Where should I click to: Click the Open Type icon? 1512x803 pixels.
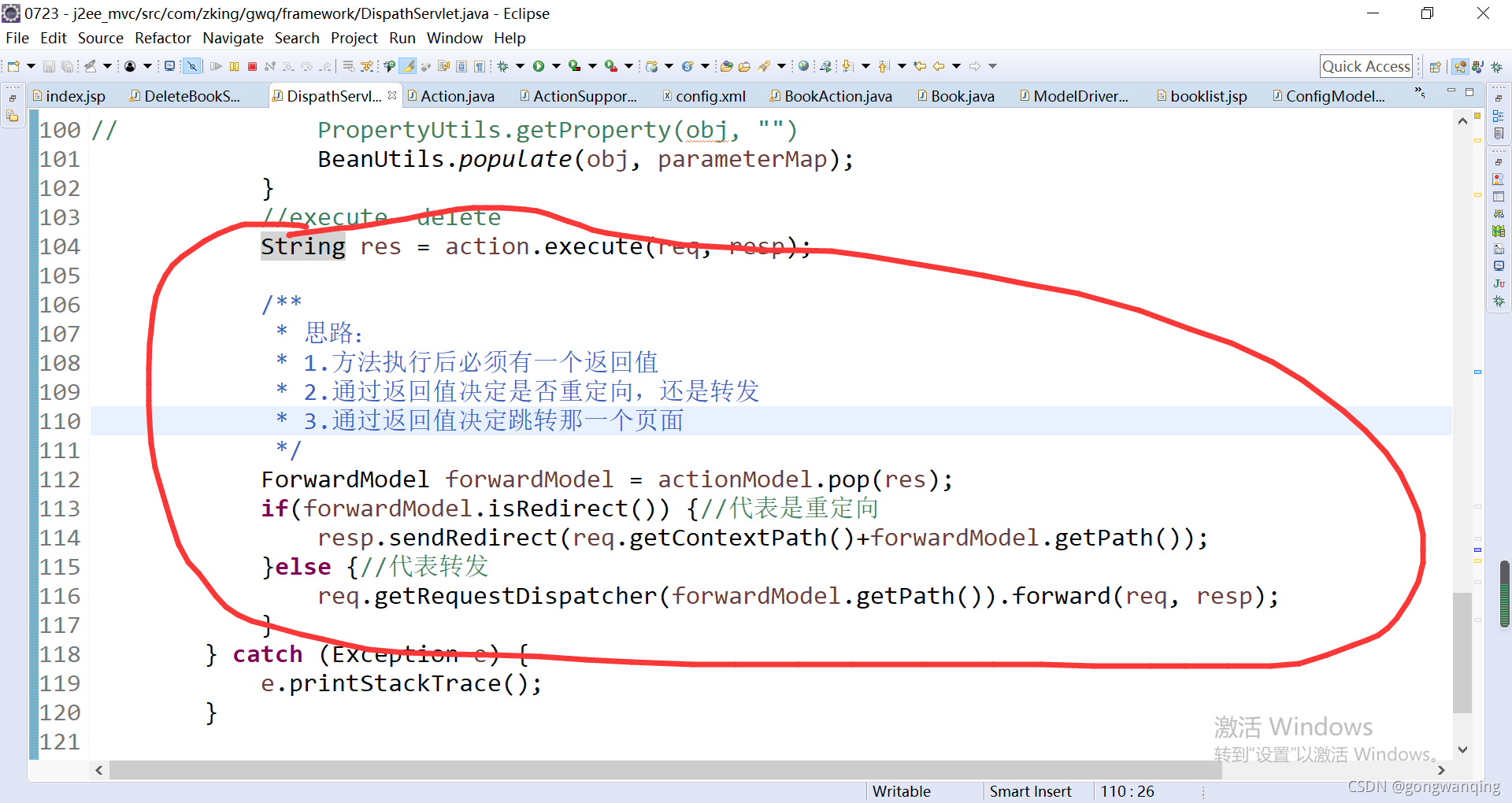coord(727,66)
